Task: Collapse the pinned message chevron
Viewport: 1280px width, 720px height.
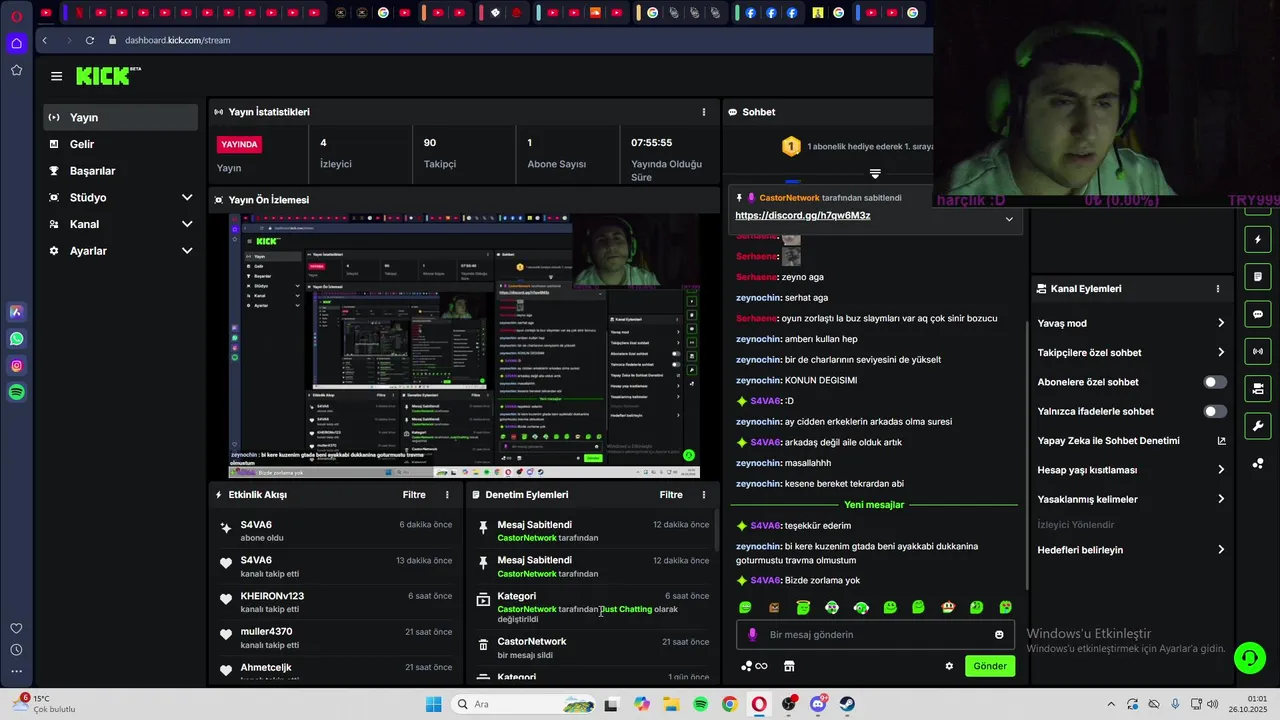Action: point(1009,219)
